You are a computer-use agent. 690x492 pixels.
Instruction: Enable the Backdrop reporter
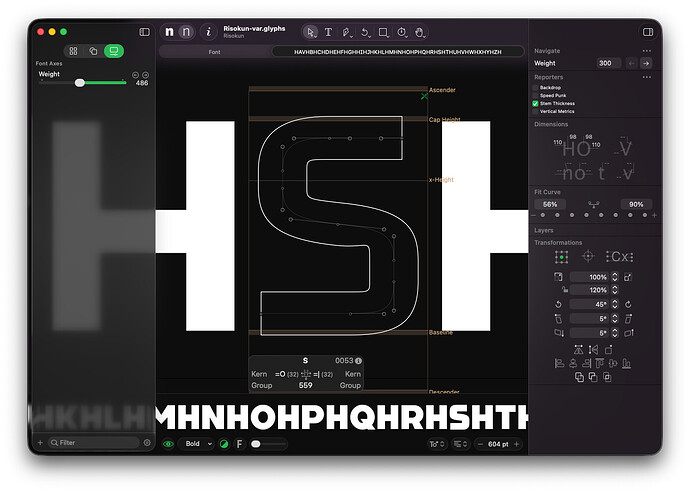click(x=536, y=88)
